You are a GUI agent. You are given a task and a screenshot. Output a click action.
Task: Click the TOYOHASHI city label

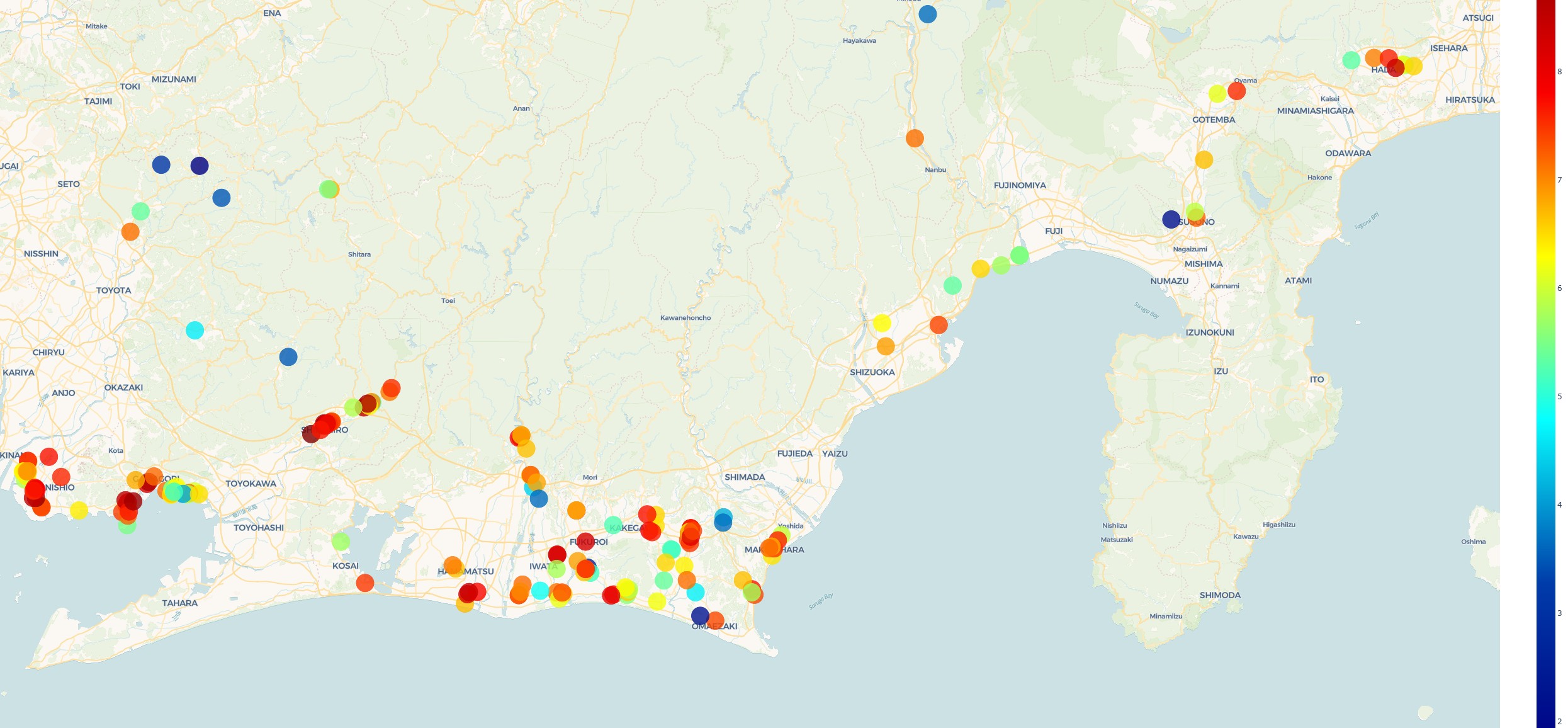[x=259, y=528]
